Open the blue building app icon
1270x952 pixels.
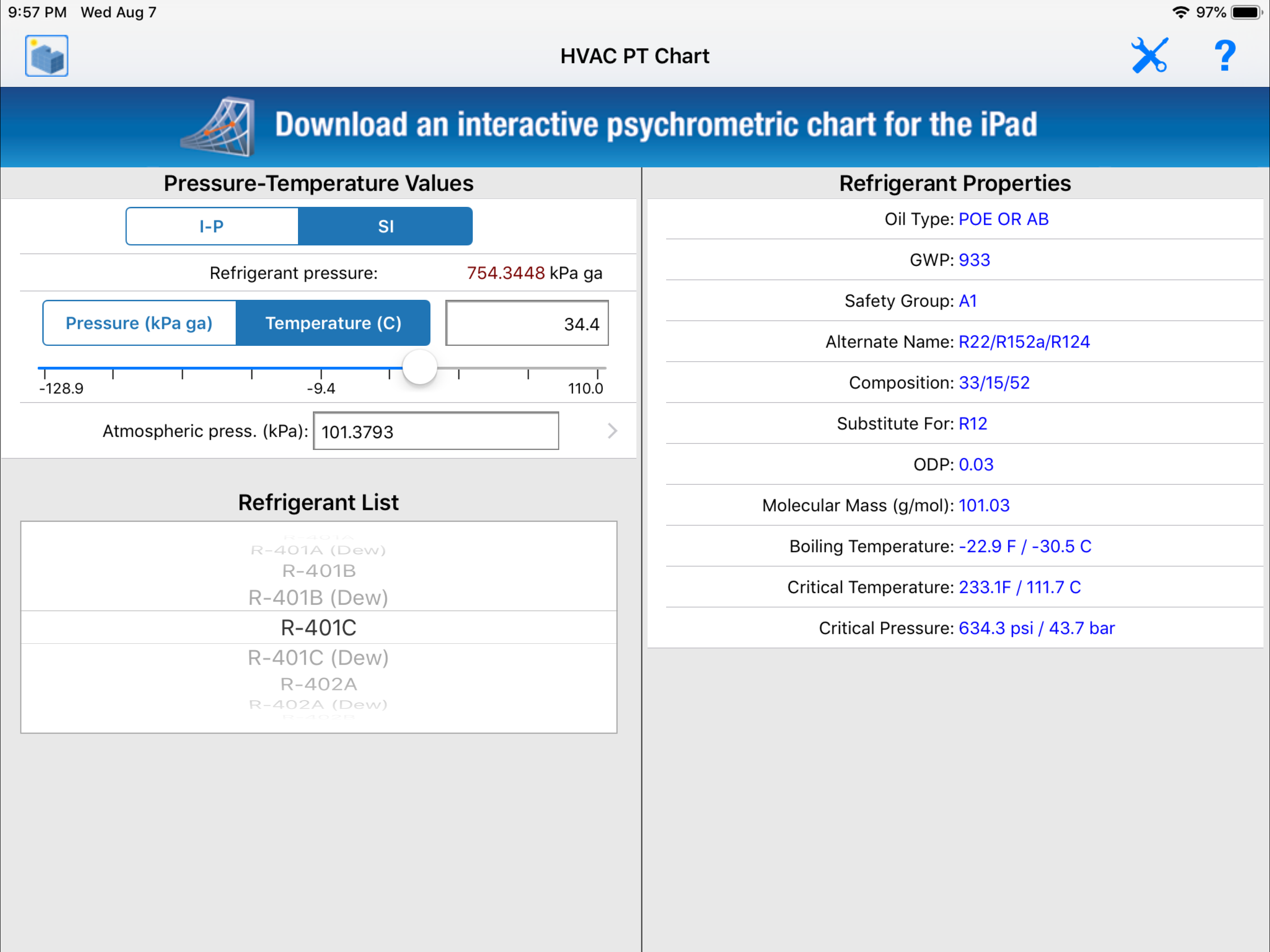coord(46,56)
